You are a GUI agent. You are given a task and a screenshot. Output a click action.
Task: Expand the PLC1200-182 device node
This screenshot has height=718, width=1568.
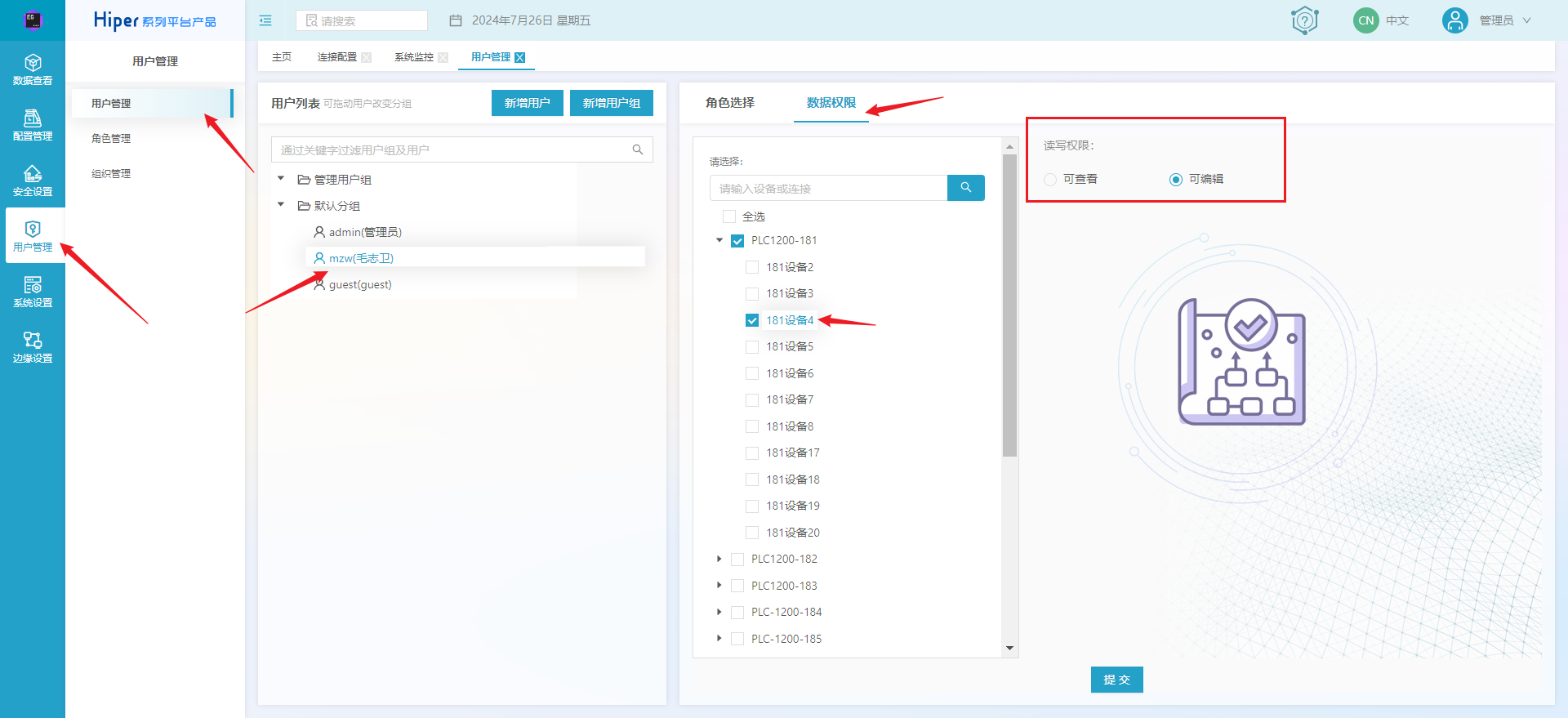[719, 559]
